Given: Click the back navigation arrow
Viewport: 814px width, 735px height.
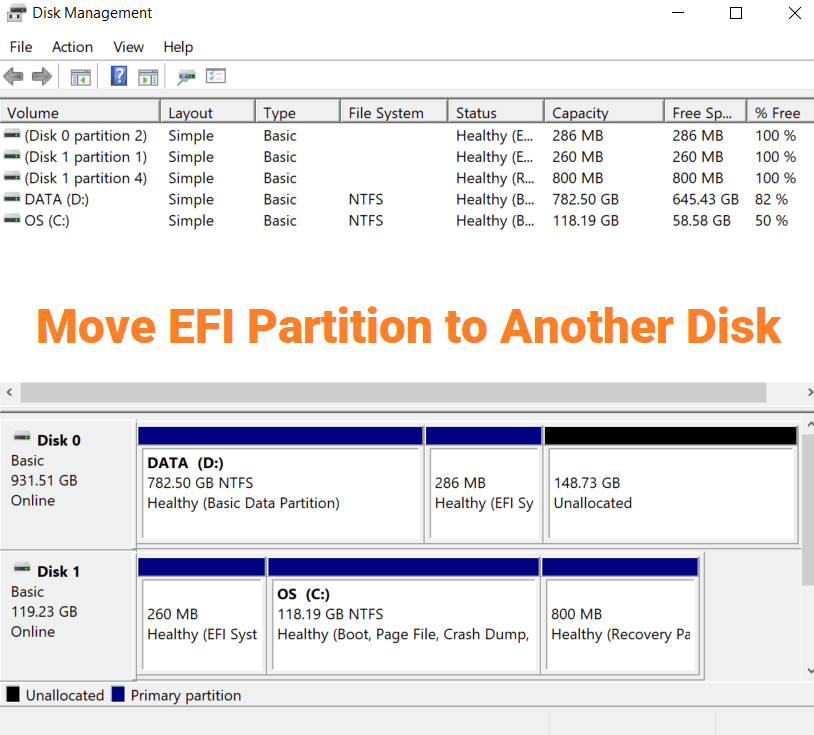Looking at the screenshot, I should click(14, 76).
